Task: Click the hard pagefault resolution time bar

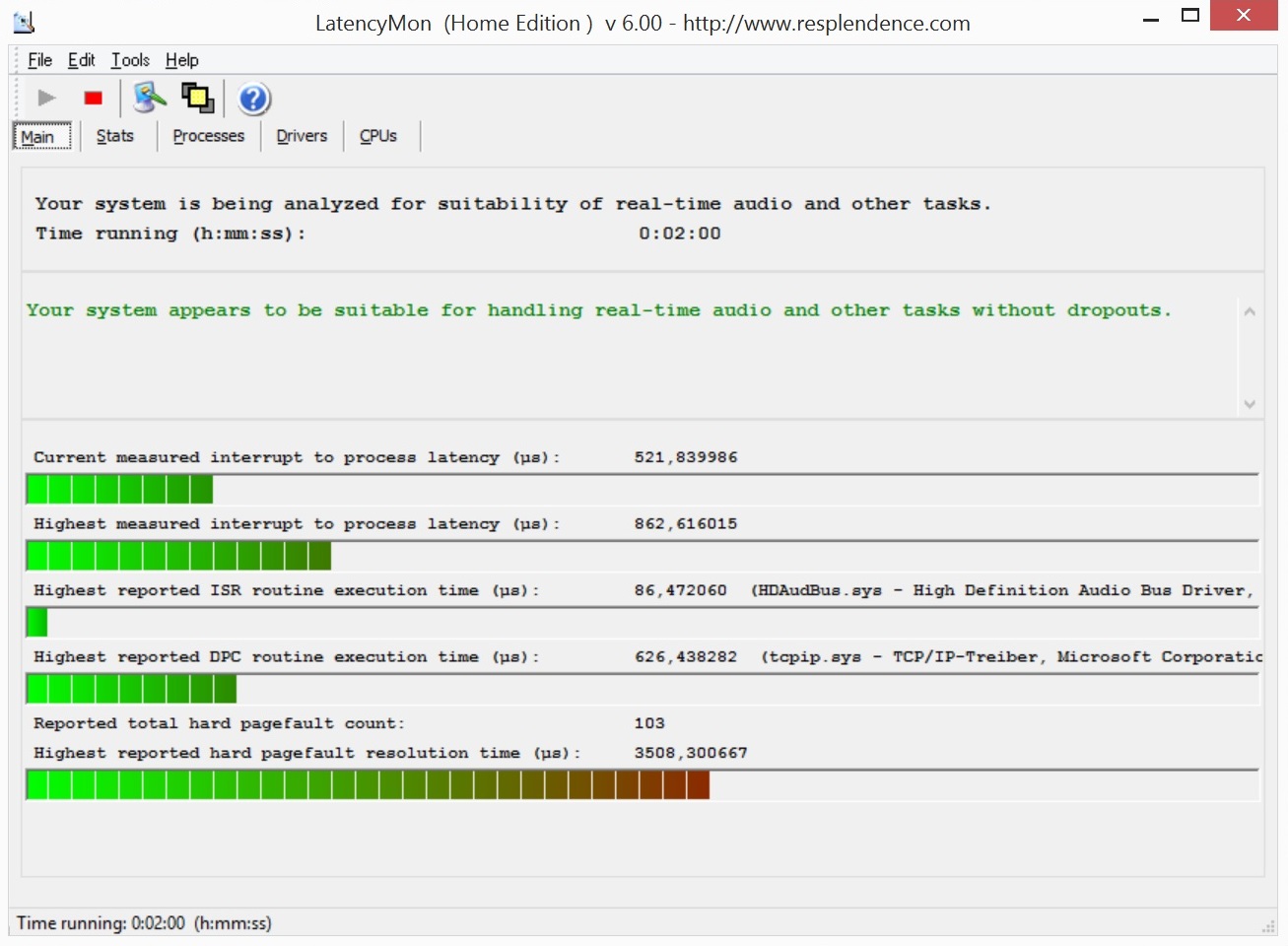Action: tap(643, 784)
